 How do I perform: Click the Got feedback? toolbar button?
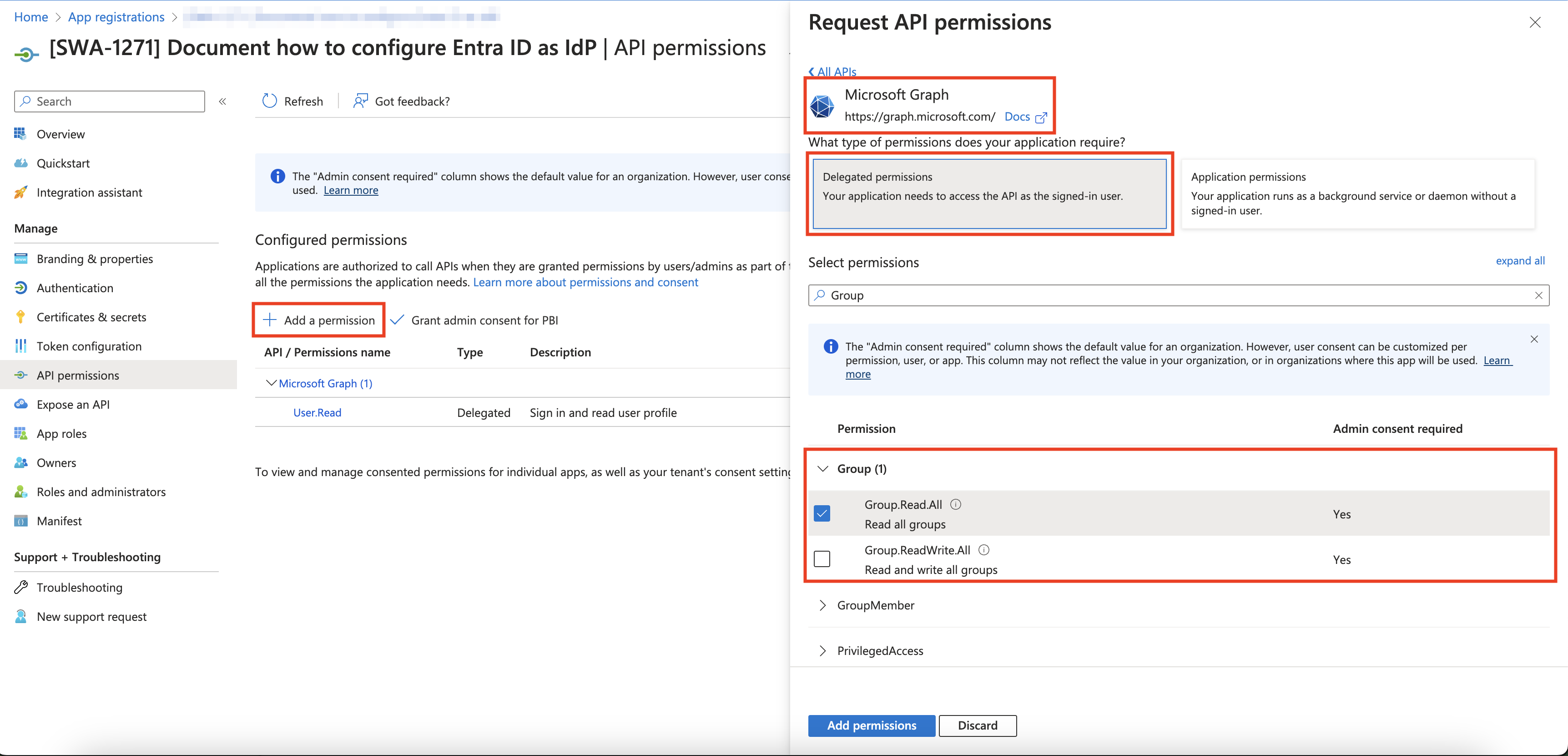coord(402,101)
